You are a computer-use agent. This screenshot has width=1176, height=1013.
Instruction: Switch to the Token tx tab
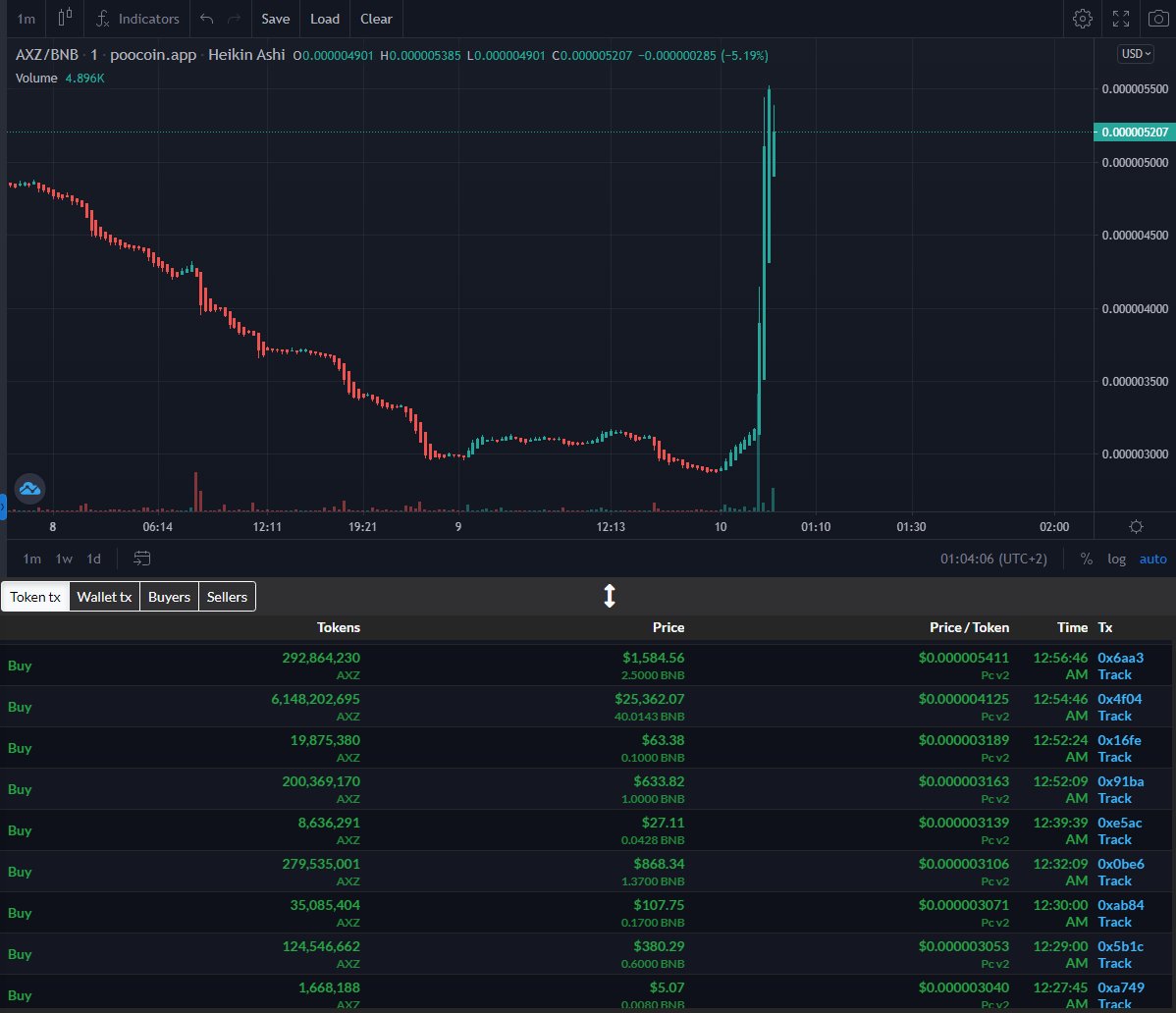[35, 597]
